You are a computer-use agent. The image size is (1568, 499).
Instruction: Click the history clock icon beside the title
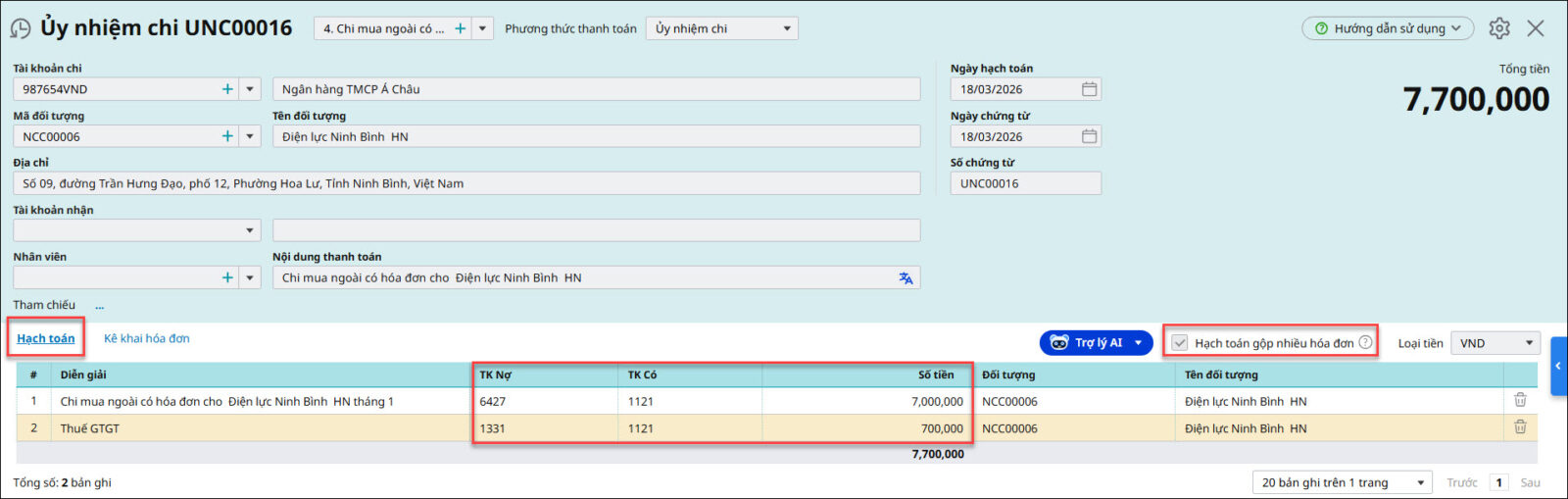20,28
